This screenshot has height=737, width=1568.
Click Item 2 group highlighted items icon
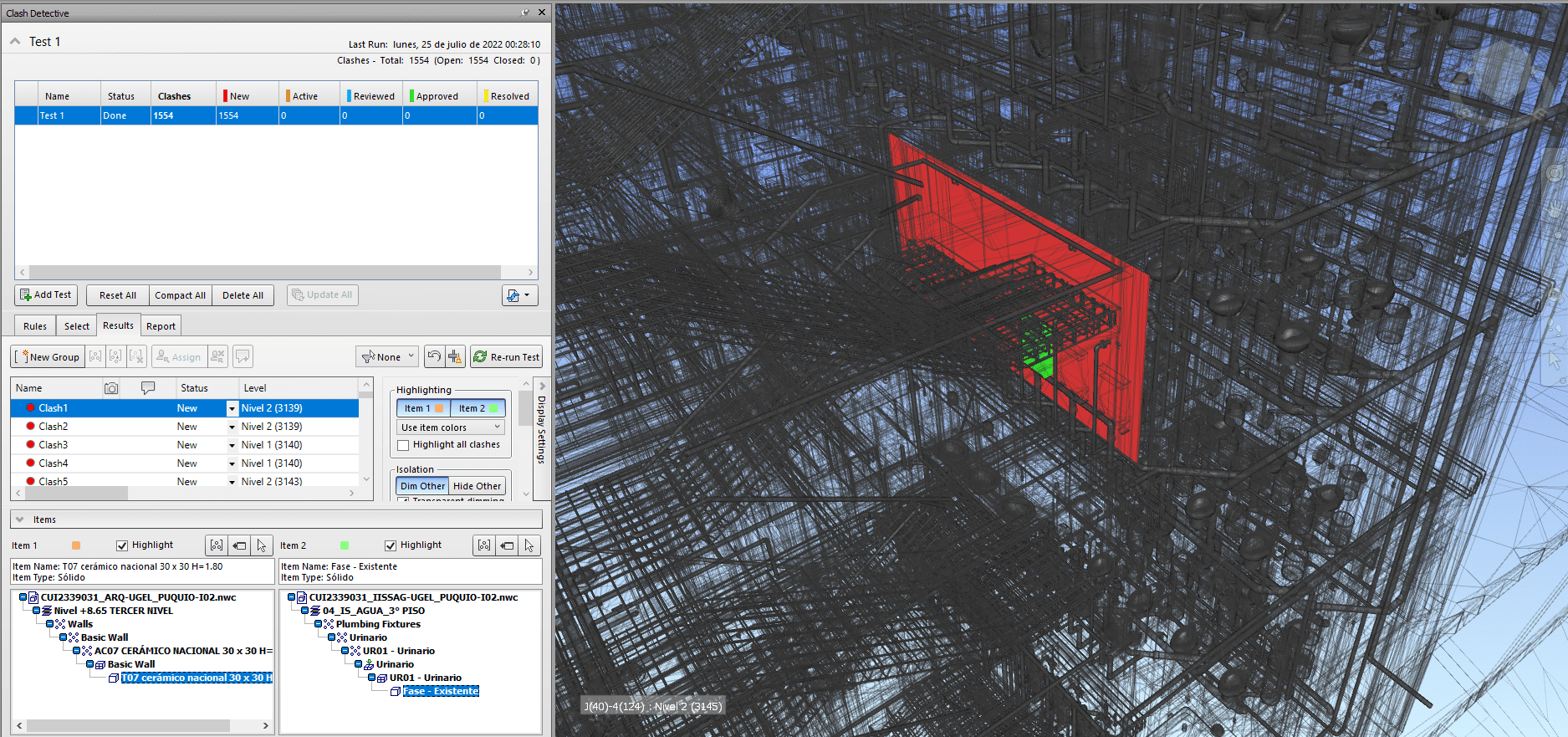[484, 545]
